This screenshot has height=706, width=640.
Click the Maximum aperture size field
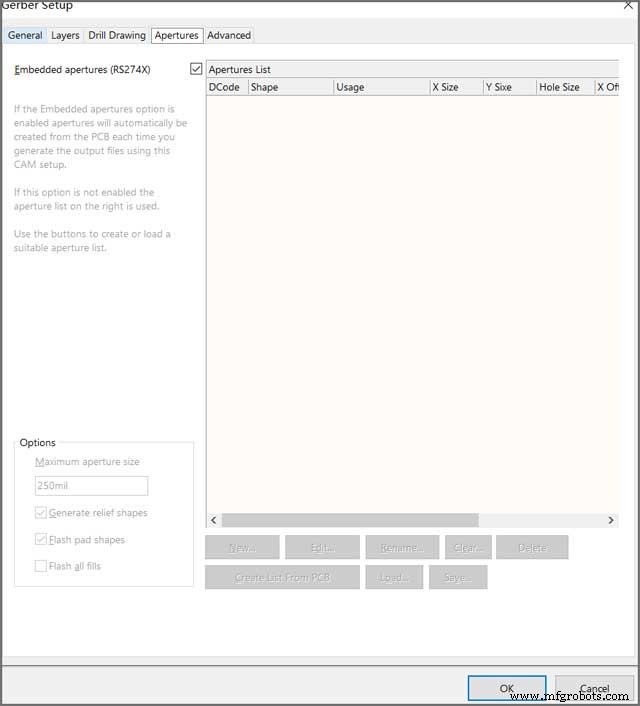tap(91, 486)
